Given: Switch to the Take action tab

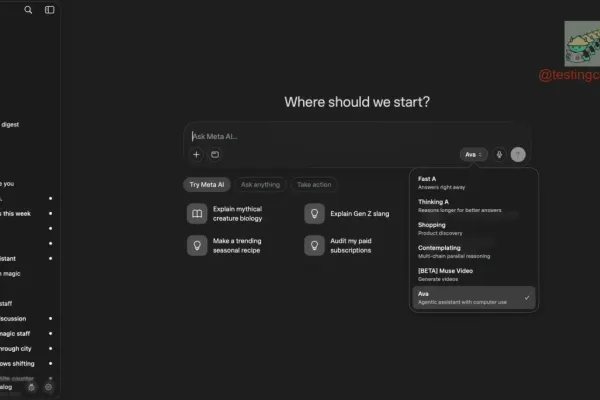Looking at the screenshot, I should point(314,184).
